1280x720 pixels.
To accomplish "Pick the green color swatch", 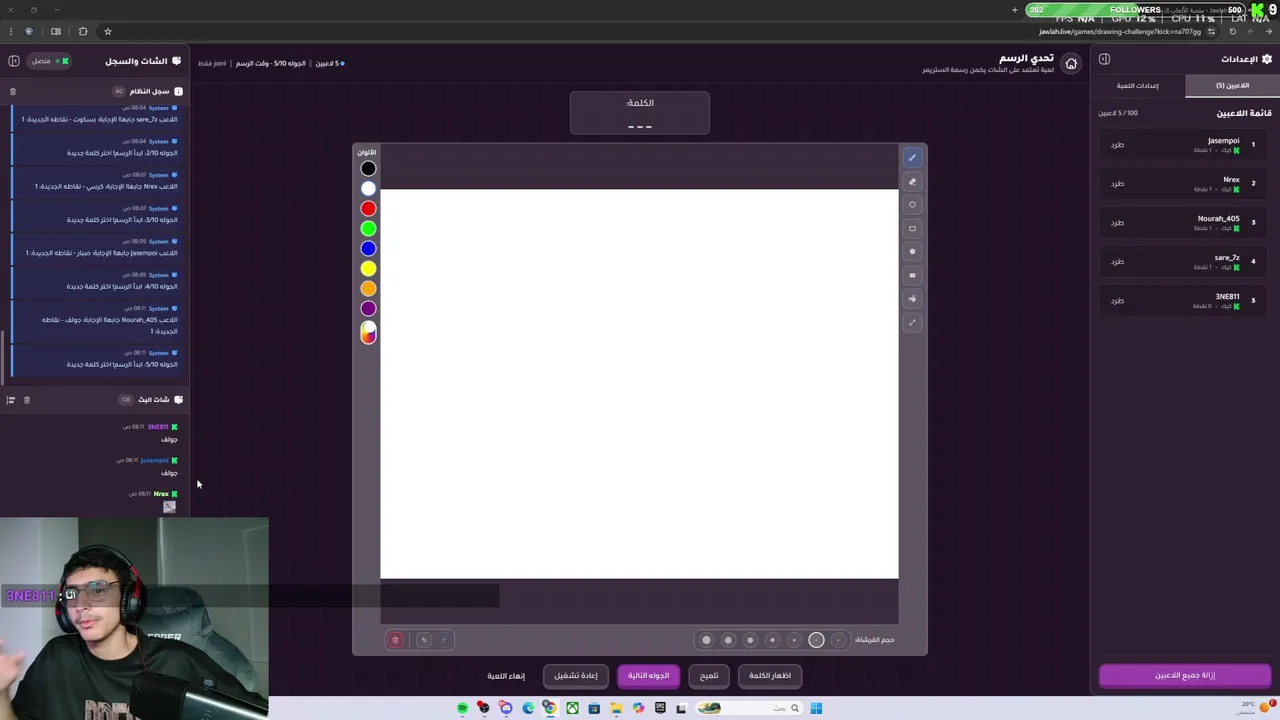I will 368,229.
